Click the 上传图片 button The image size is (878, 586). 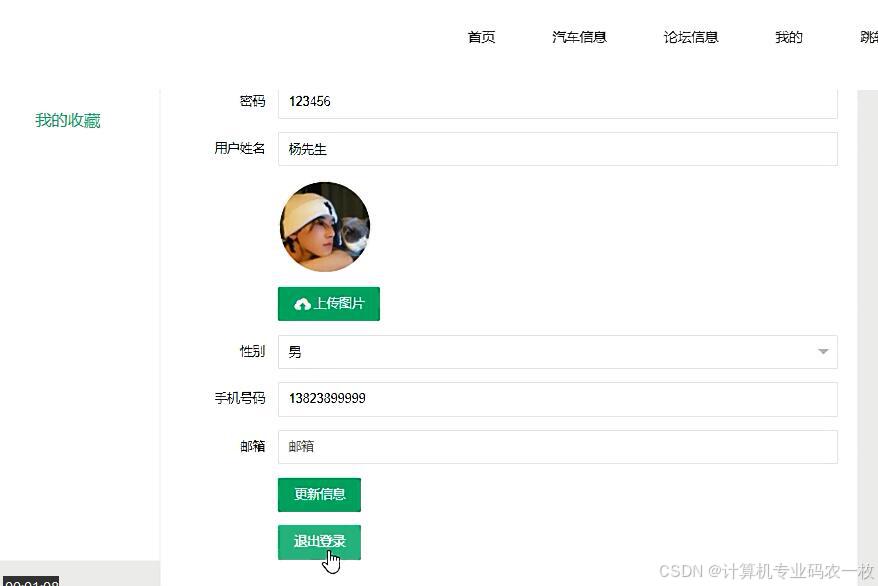pyautogui.click(x=329, y=304)
